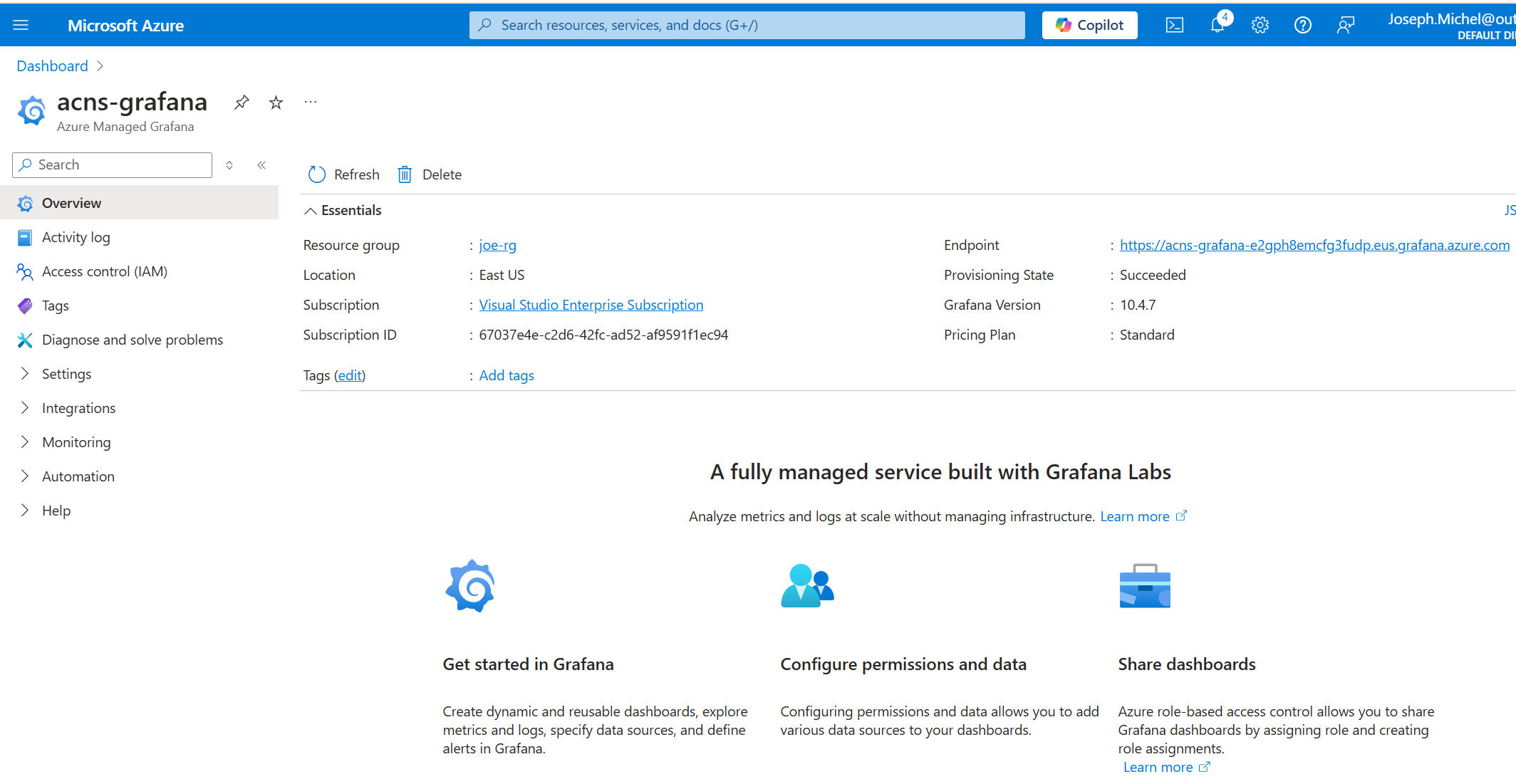The height and width of the screenshot is (784, 1516).
Task: Click the Copilot button
Action: (x=1089, y=26)
